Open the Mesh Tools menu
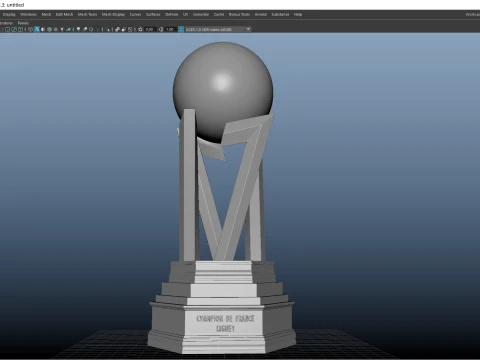This screenshot has width=480, height=360. pos(87,14)
